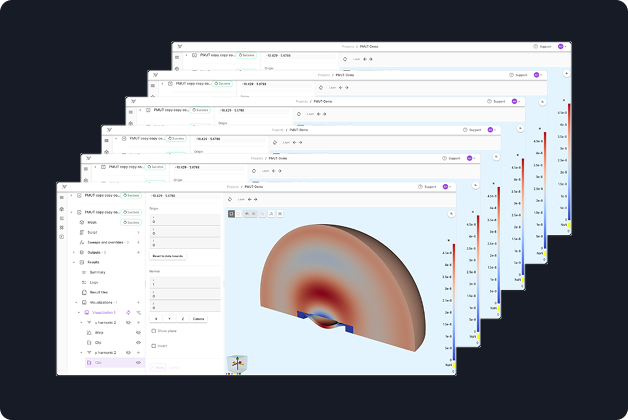
Task: Click the Mesh icon in the project tree
Action: (82, 222)
